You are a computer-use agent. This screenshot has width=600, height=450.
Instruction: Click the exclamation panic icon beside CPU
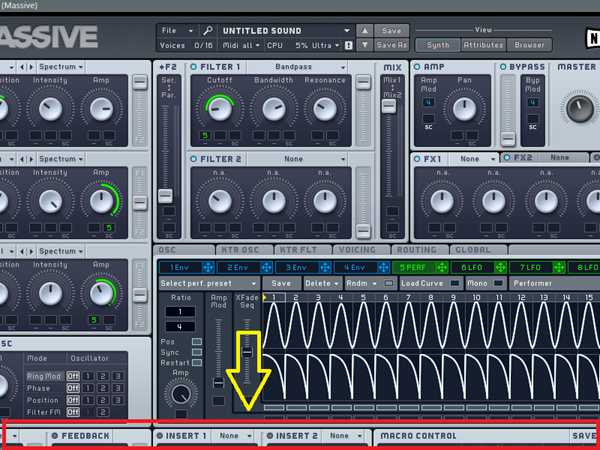coord(349,46)
